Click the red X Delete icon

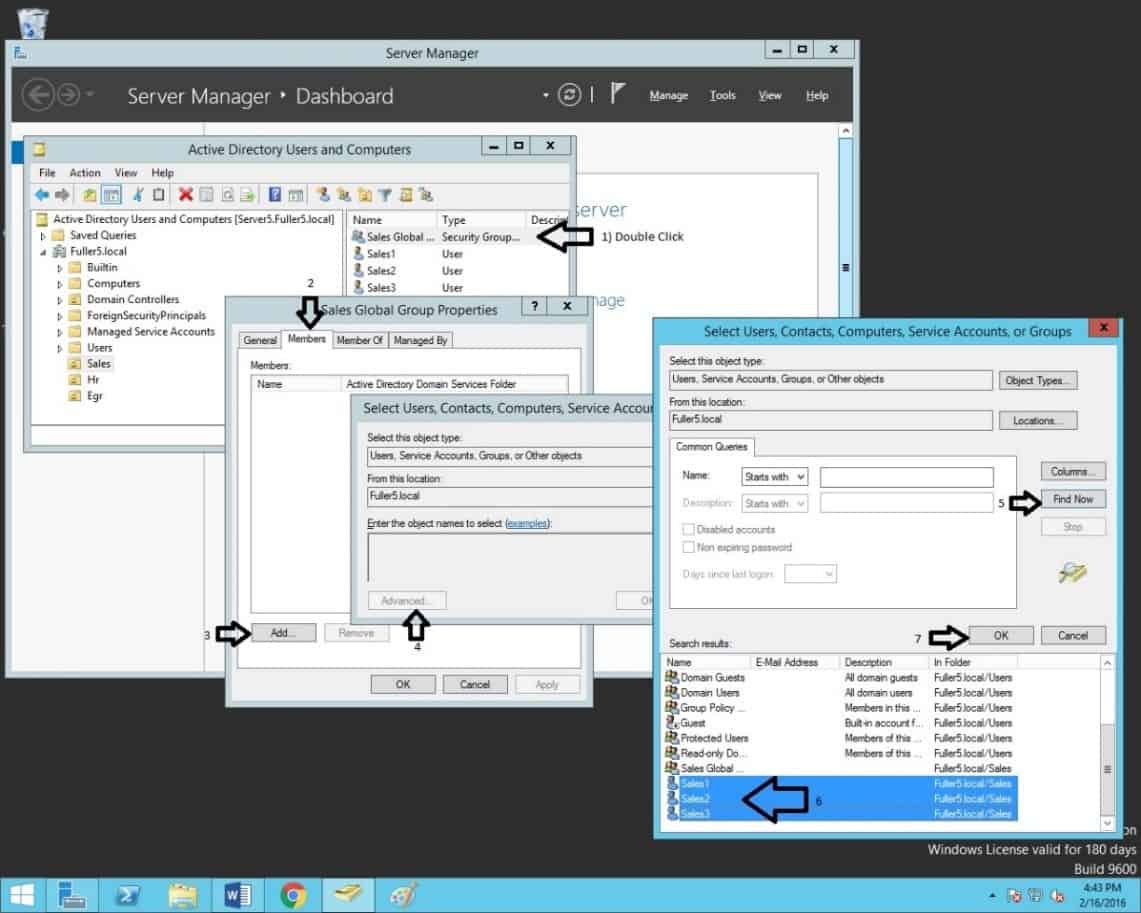coord(186,195)
